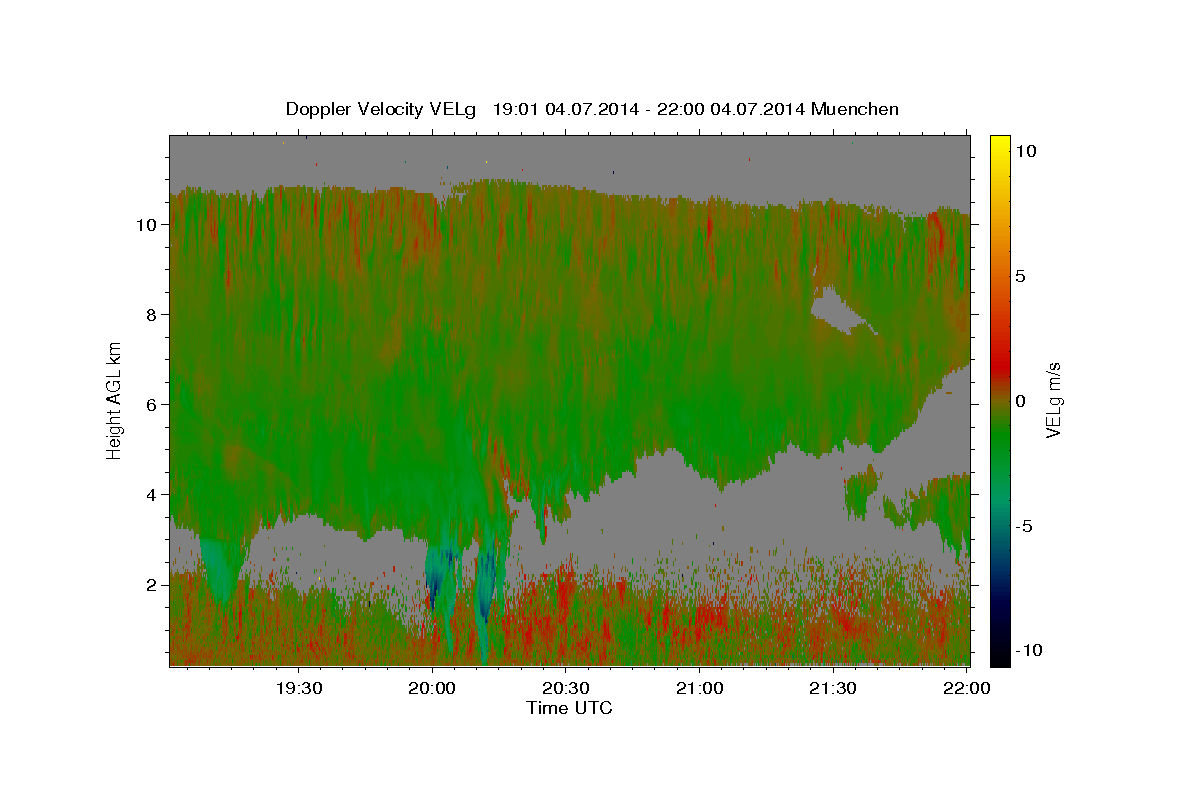Click the '20:30' time axis label
Image resolution: width=1200 pixels, height=800 pixels.
(566, 688)
